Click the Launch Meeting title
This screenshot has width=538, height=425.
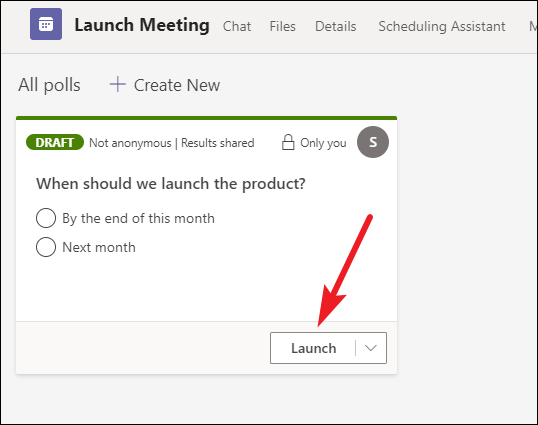click(142, 25)
